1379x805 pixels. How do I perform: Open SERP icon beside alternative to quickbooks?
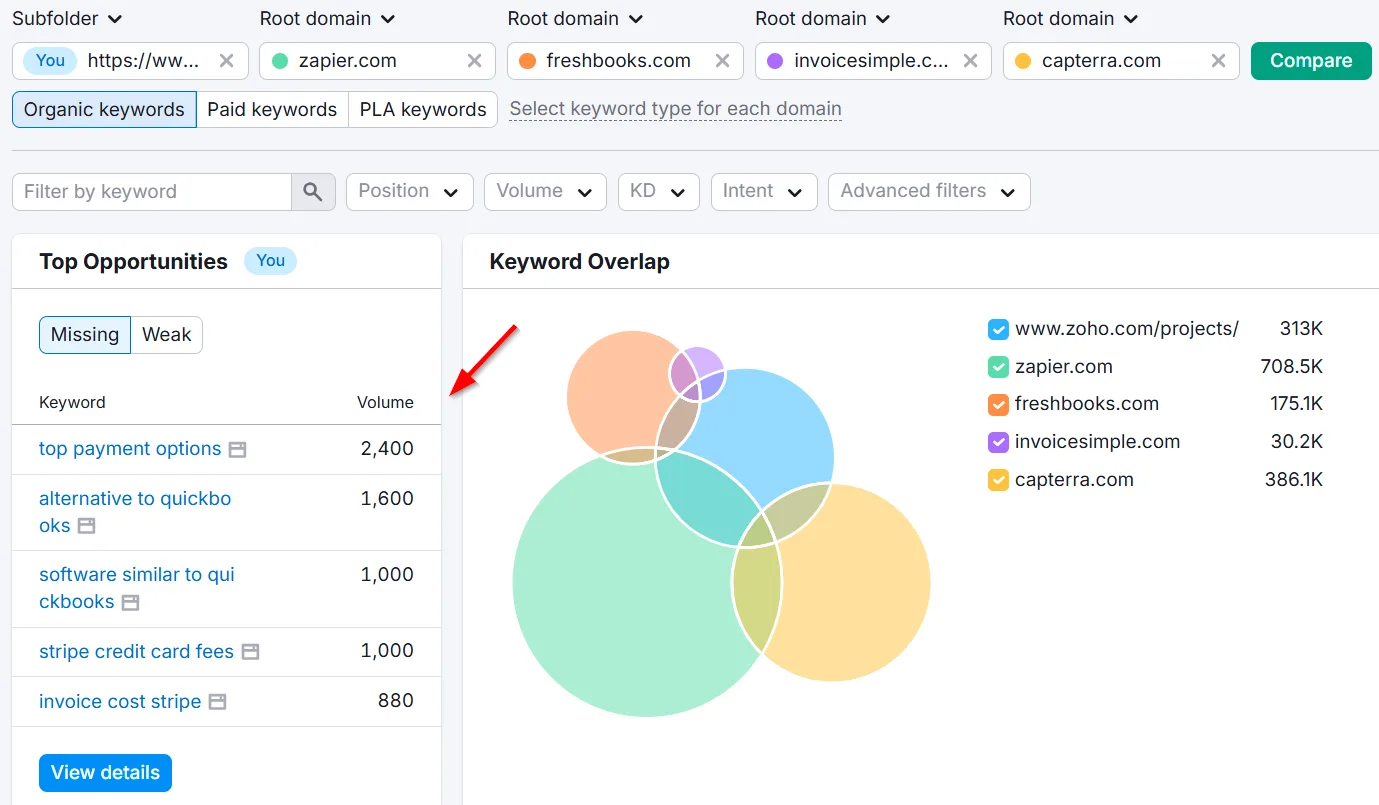pos(87,526)
